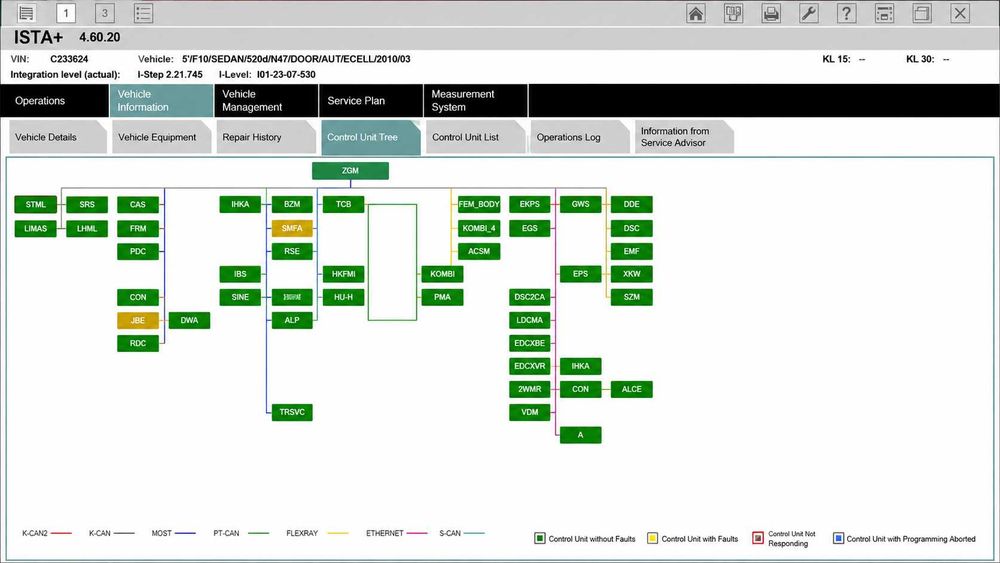
Task: Click red Control Unit Not Responding swatch
Action: [758, 538]
